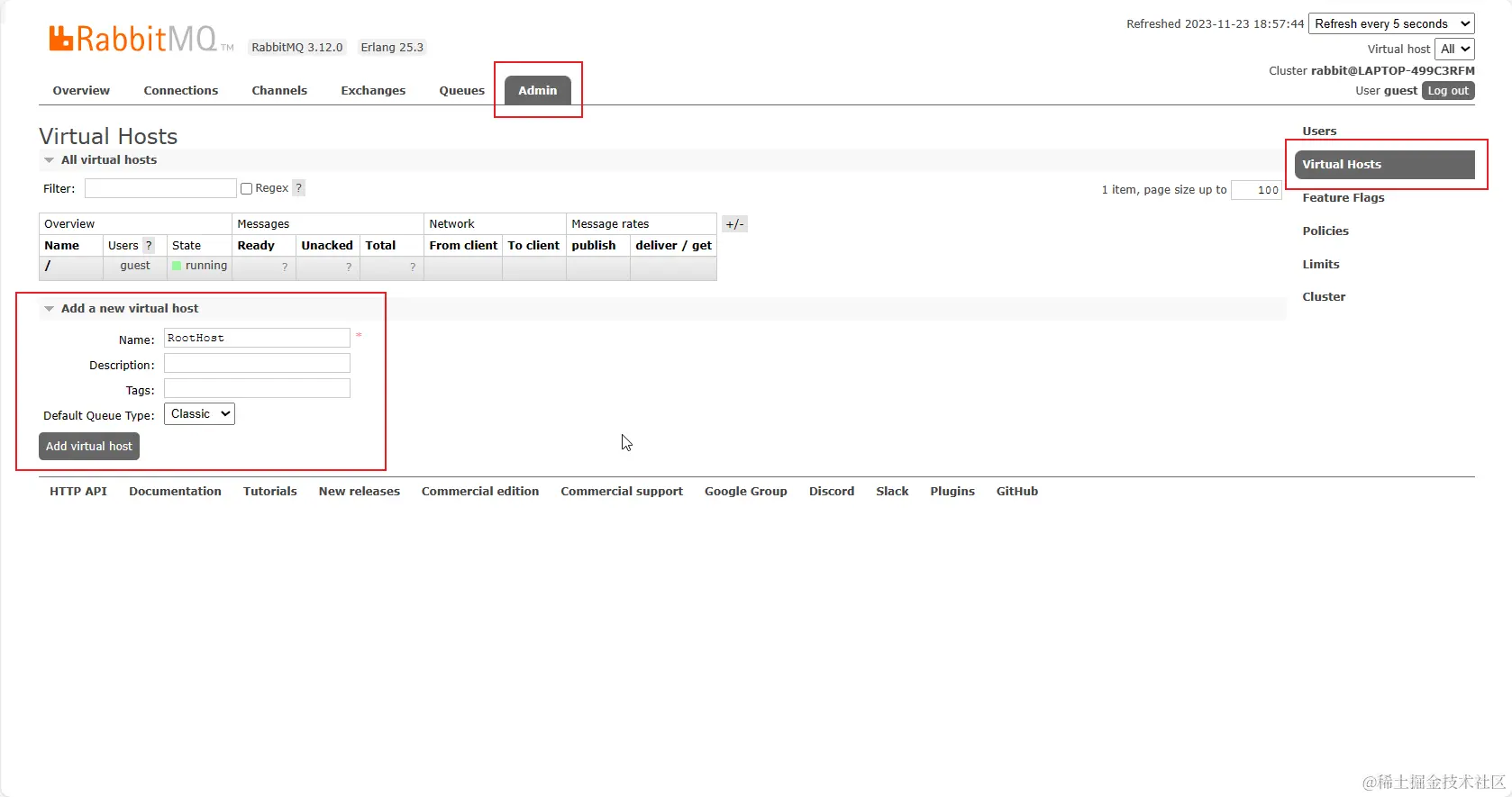Viewport: 1512px width, 797px height.
Task: Click the Erlang 25.3 version label
Action: [392, 48]
